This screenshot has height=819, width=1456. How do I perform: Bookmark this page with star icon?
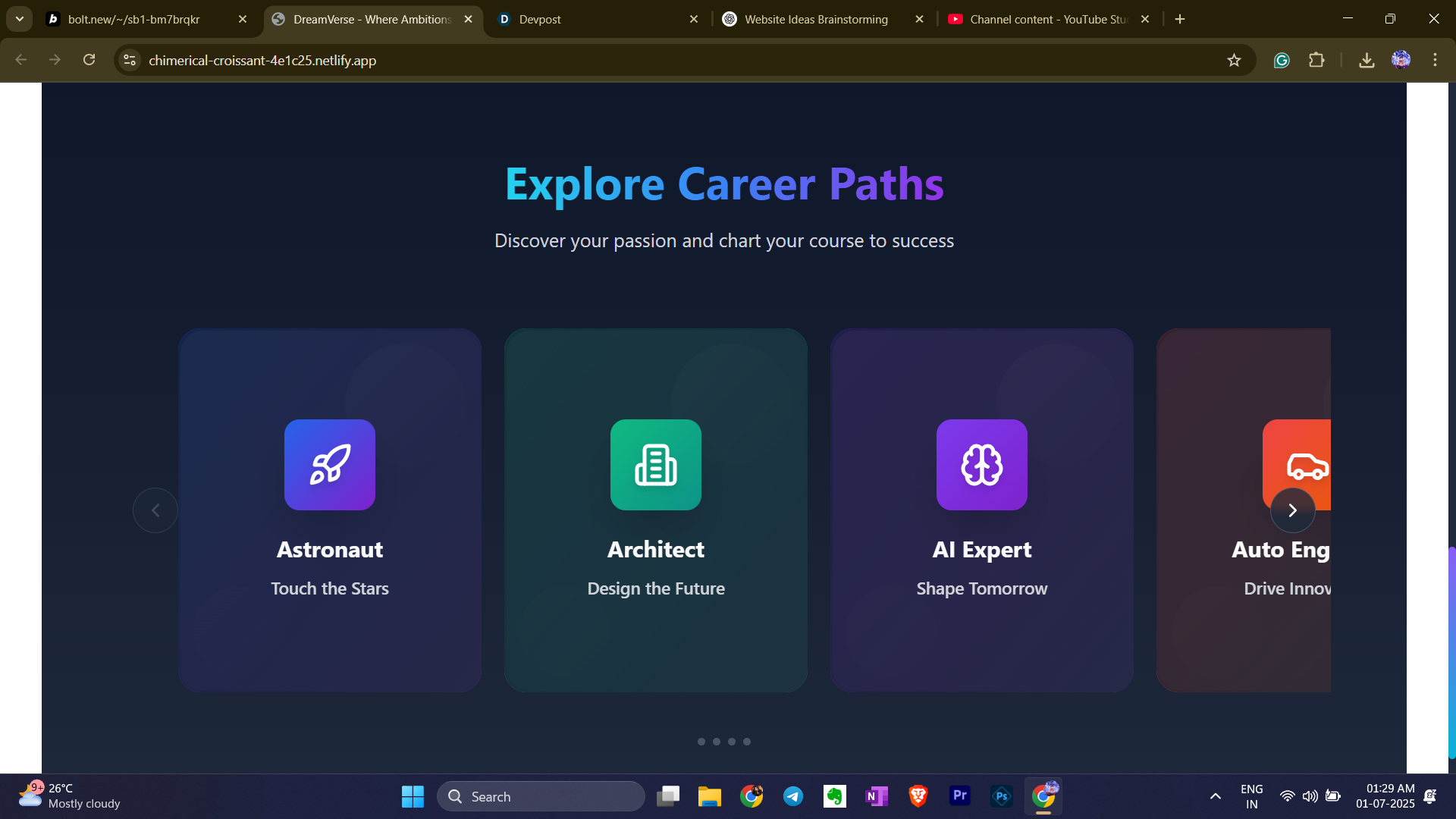(x=1234, y=60)
